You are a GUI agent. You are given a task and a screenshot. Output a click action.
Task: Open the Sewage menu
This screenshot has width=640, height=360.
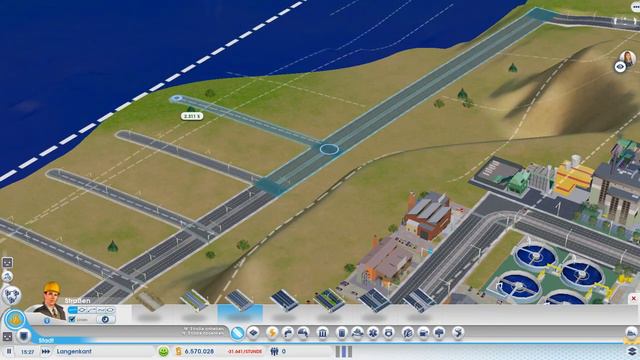pyautogui.click(x=303, y=333)
